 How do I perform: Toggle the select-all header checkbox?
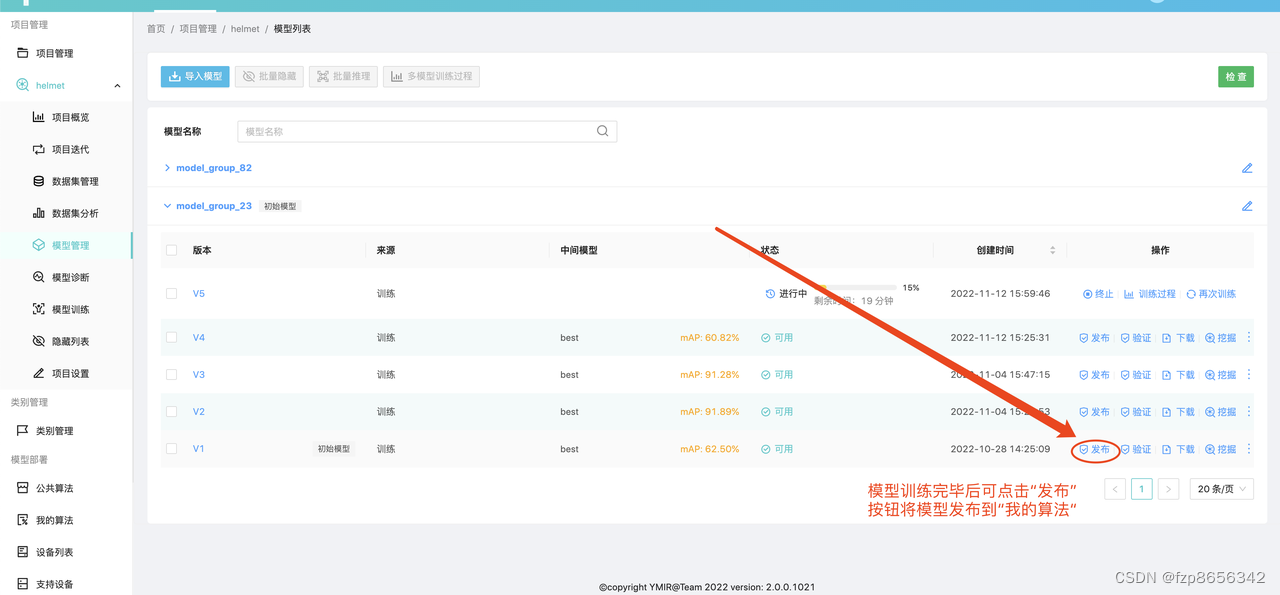[x=171, y=250]
